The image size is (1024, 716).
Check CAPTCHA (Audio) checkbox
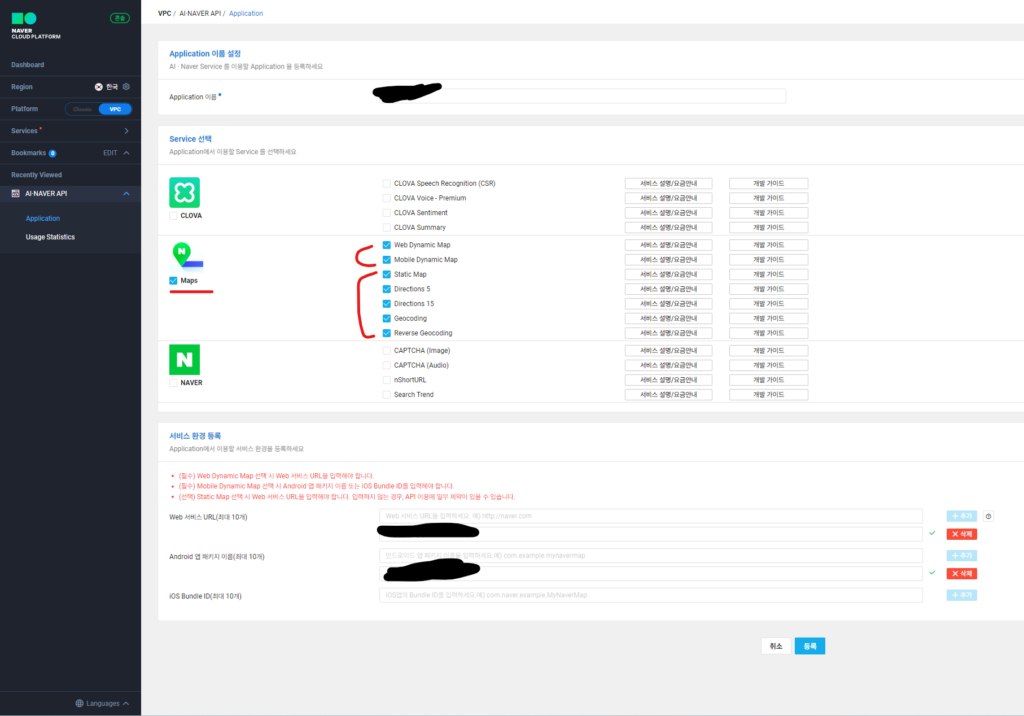(387, 365)
